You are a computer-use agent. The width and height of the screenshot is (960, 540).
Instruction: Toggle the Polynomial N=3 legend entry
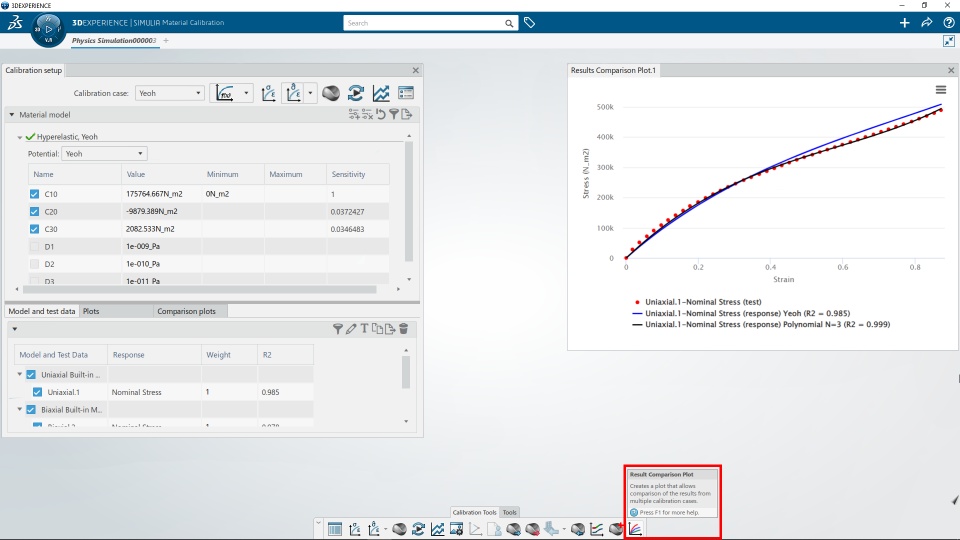click(x=760, y=324)
